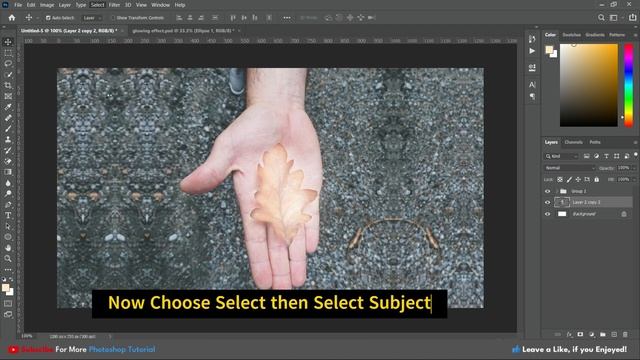640x360 pixels.
Task: Click the color picker gradient field
Action: (589, 85)
